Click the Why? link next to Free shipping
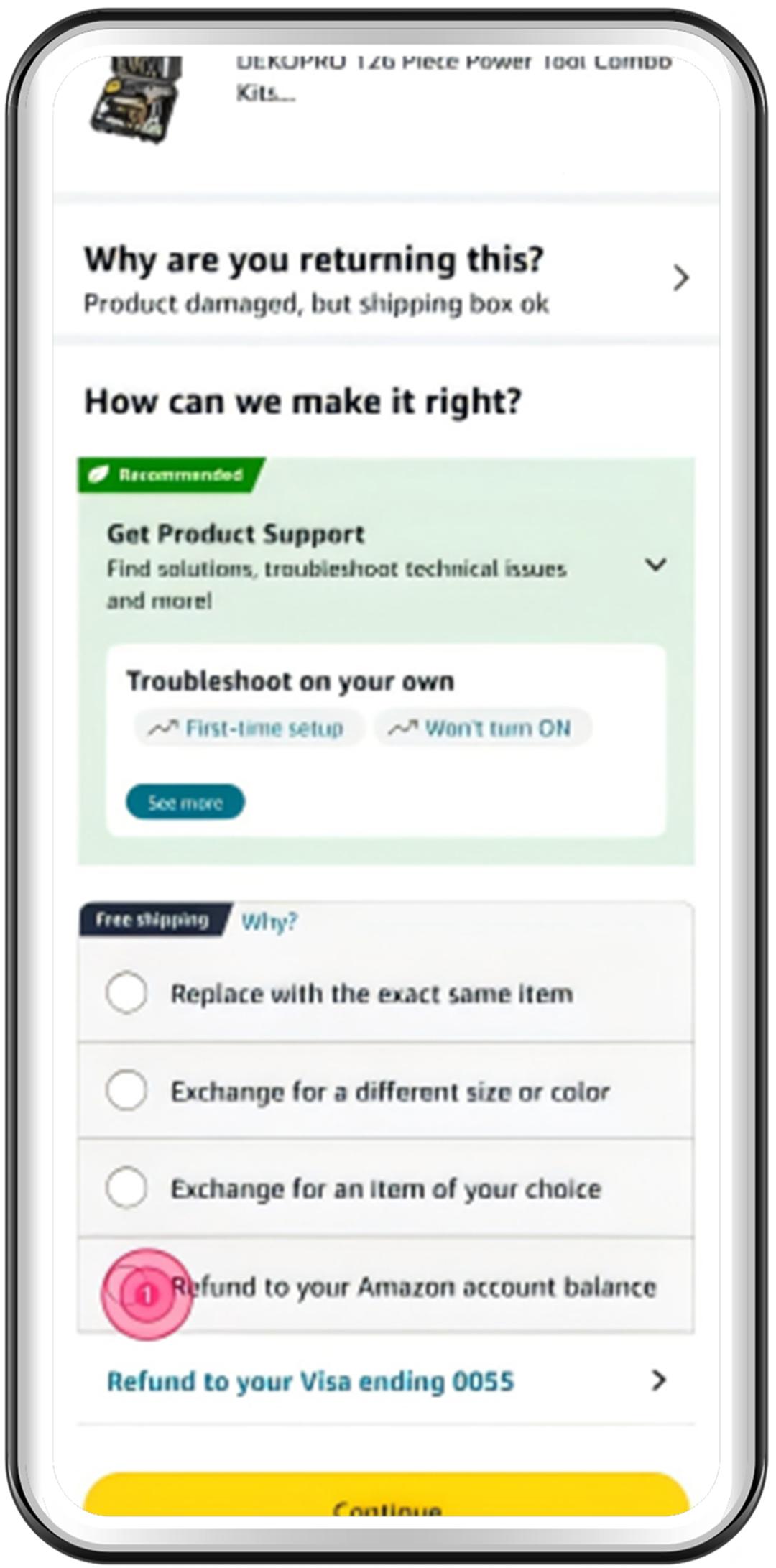This screenshot has height=1568, width=776. tap(269, 921)
